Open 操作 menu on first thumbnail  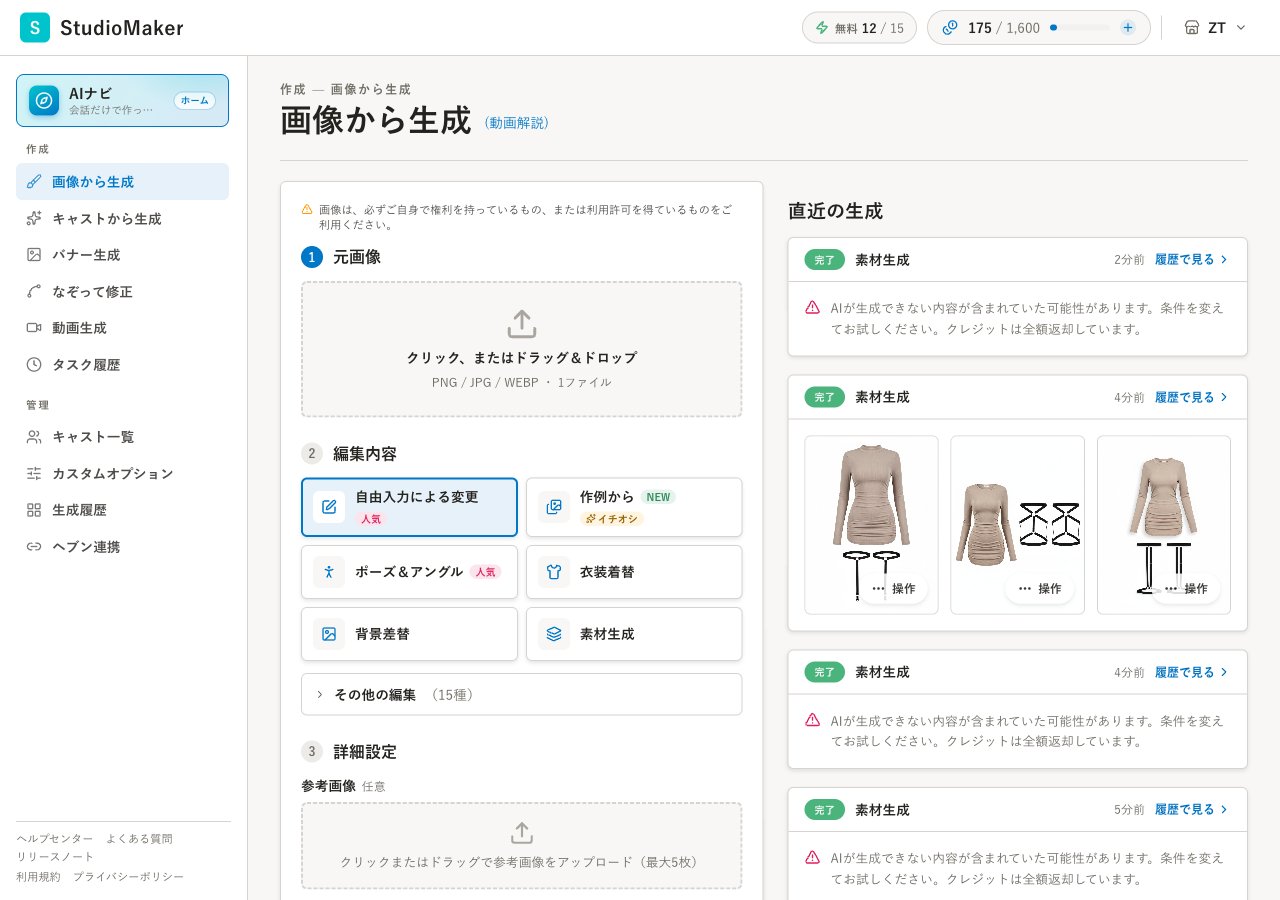(x=893, y=588)
